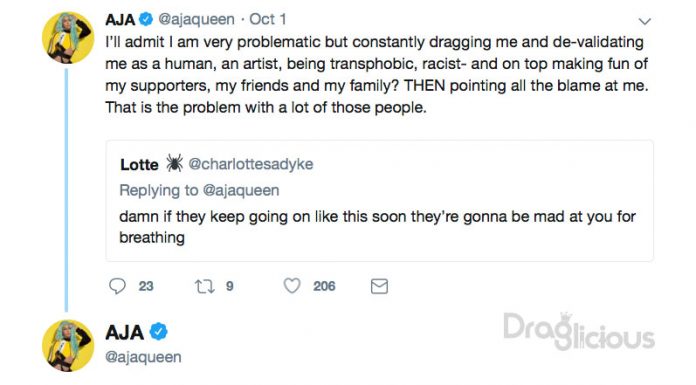Open the tweet options chevron dropdown
The height and width of the screenshot is (385, 696).
(644, 21)
